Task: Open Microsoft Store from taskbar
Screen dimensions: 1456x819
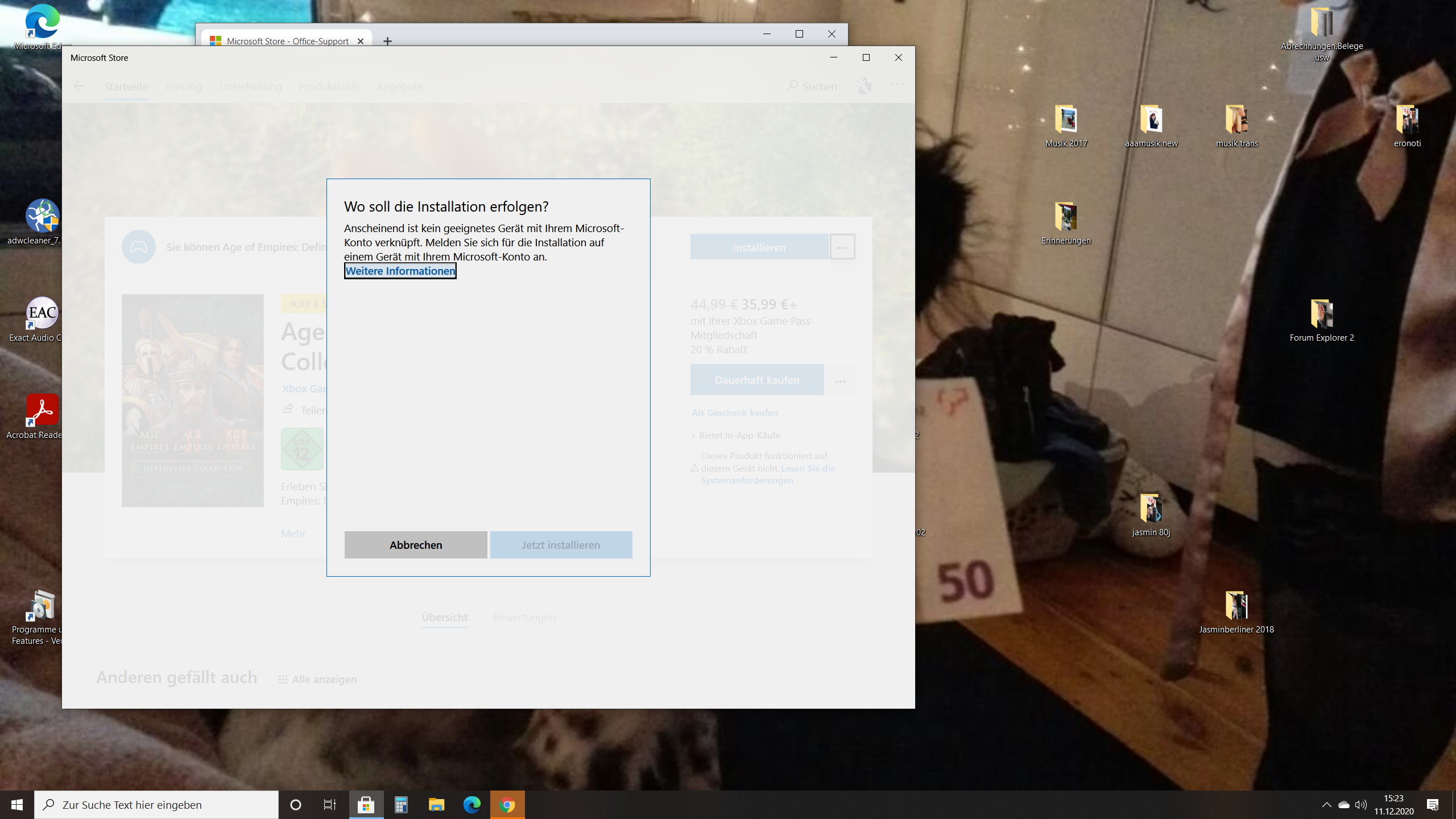Action: coord(366,805)
